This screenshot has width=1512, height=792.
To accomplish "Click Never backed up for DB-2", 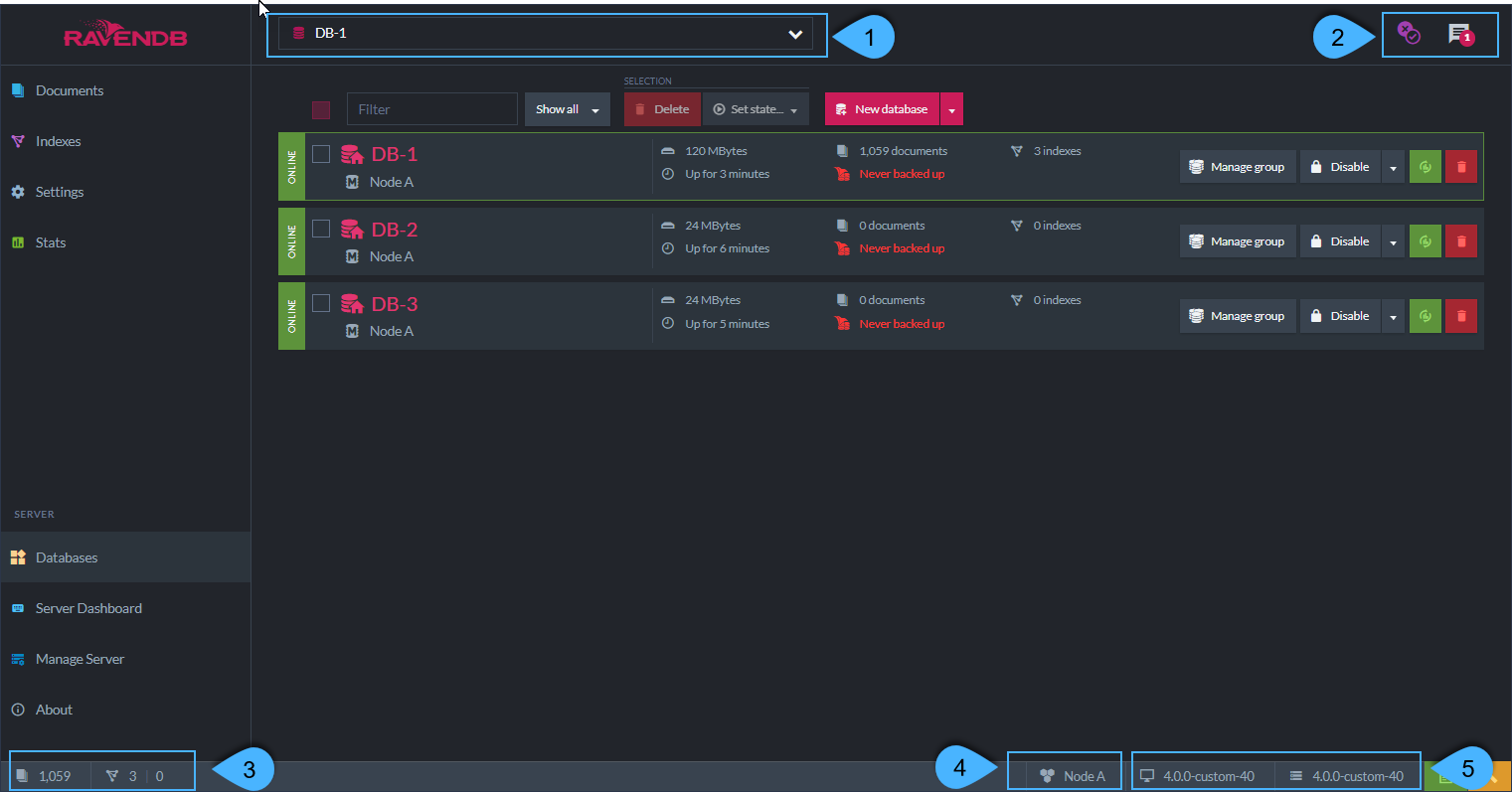I will coord(902,248).
